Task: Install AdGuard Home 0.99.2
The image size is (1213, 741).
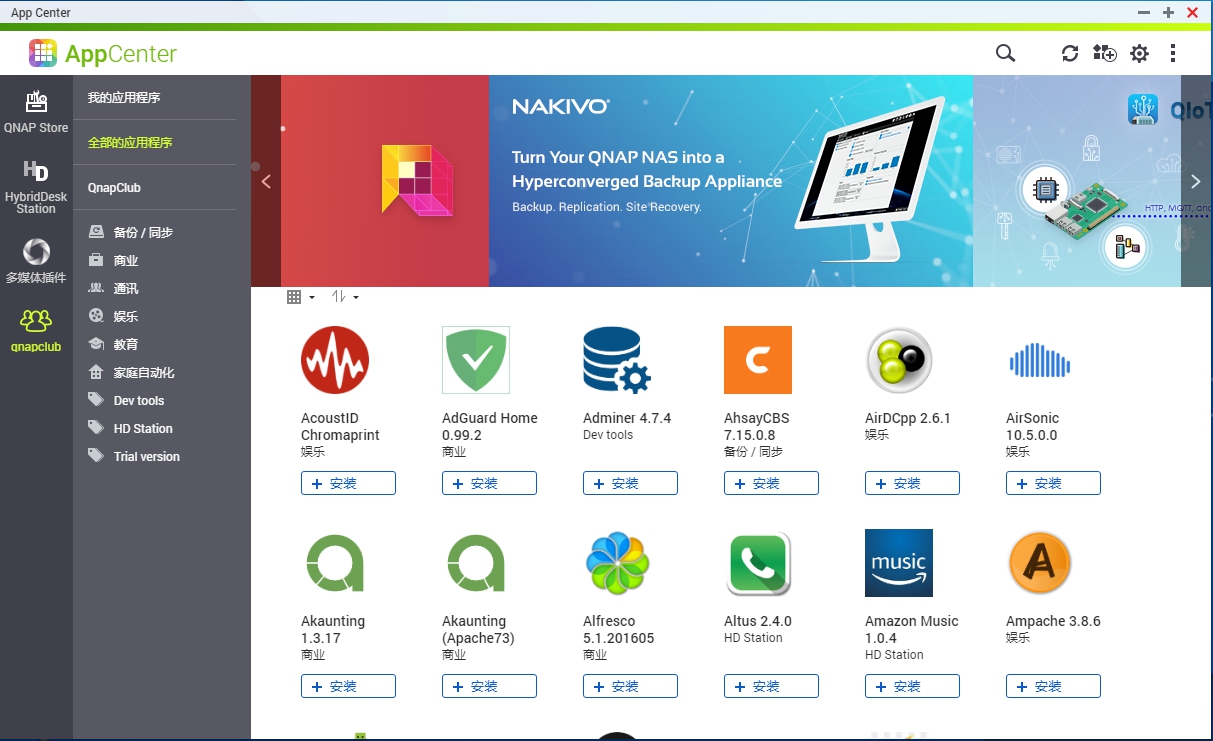Action: point(489,483)
